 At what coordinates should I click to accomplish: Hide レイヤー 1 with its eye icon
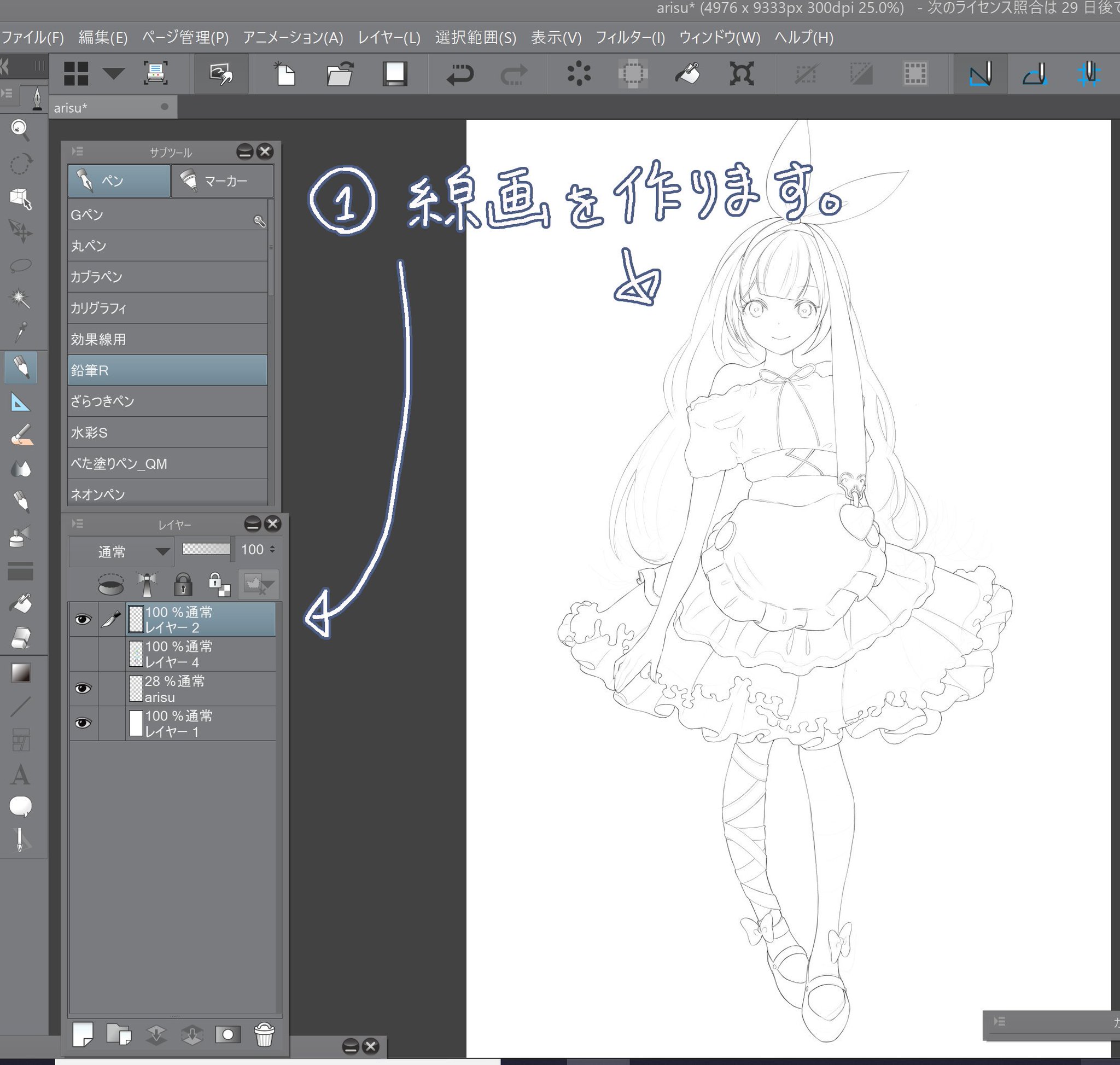coord(83,723)
